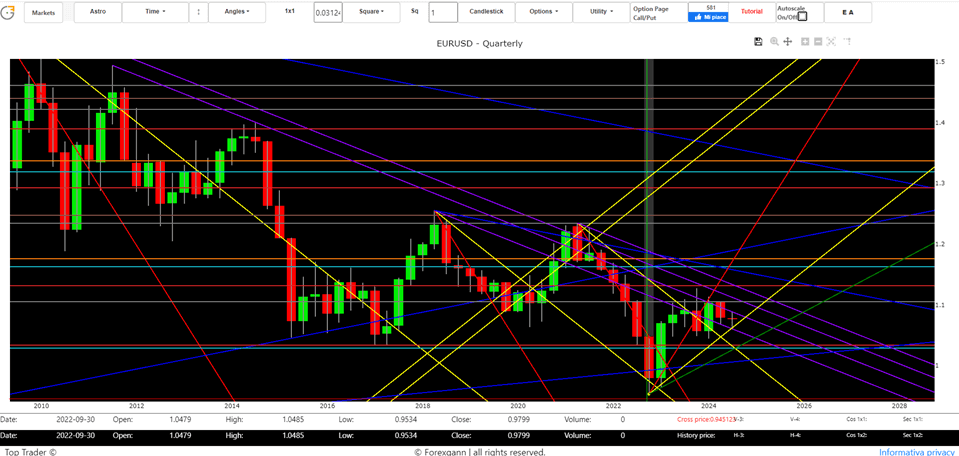Click the Candlestick button

[487, 12]
